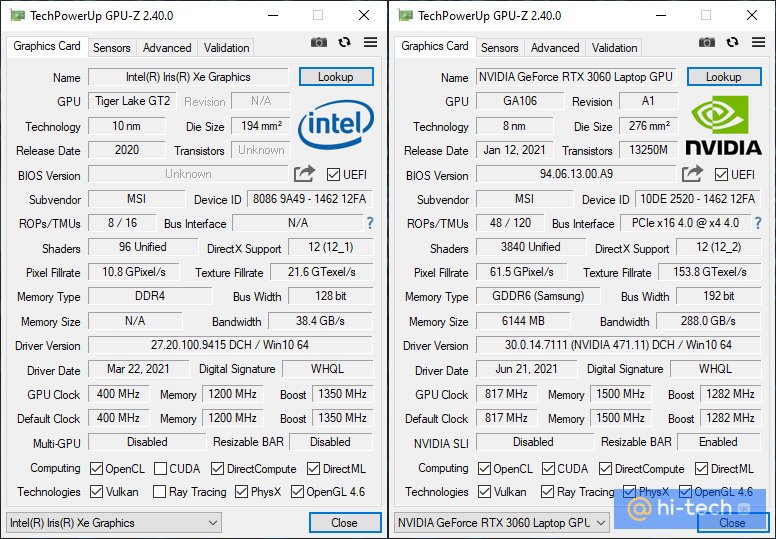Viewport: 776px width, 539px height.
Task: Toggle OpenCL checkbox in NVIDIA window
Action: [485, 468]
